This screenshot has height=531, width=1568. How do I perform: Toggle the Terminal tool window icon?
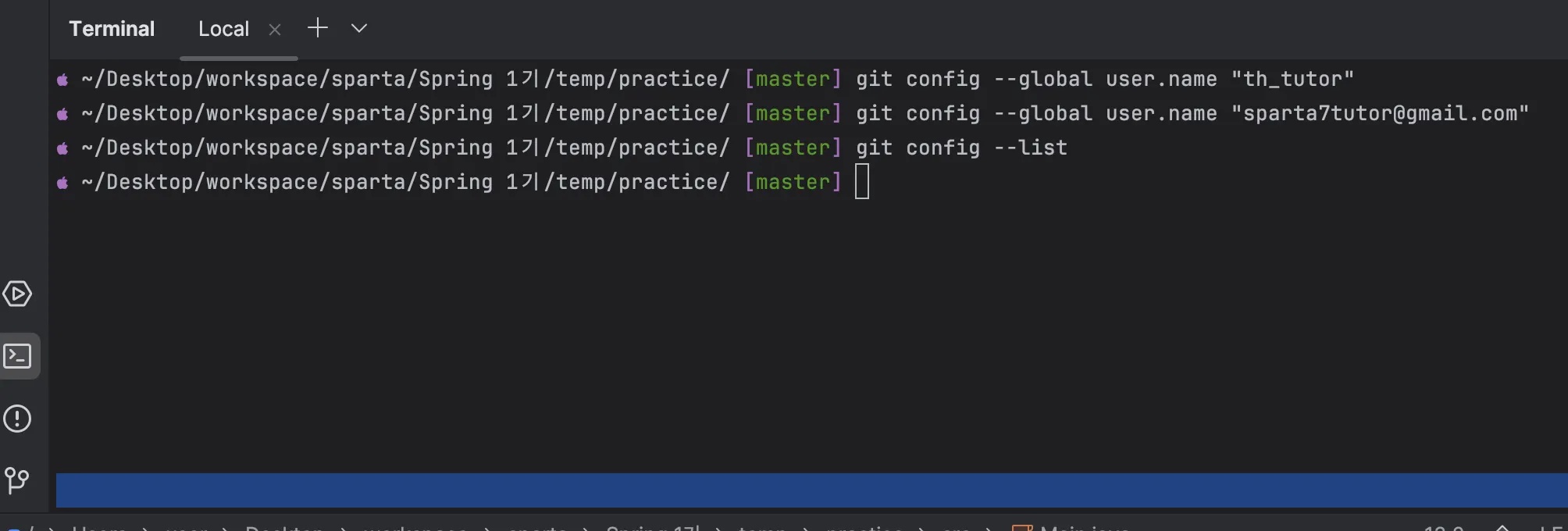pos(17,356)
